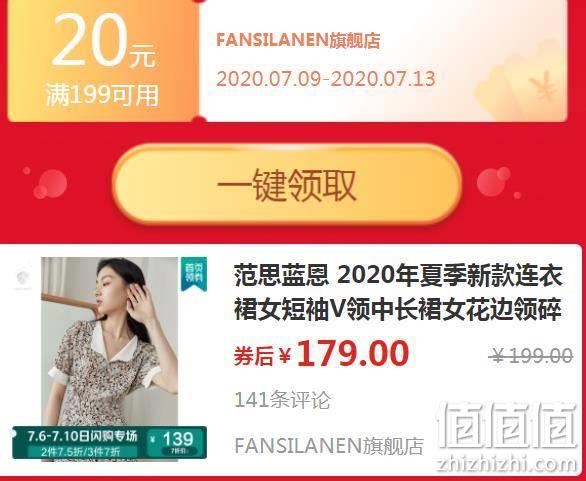This screenshot has width=586, height=481.
Task: Visit FANSILANEN旗舰店 store below the reviews
Action: click(x=329, y=445)
